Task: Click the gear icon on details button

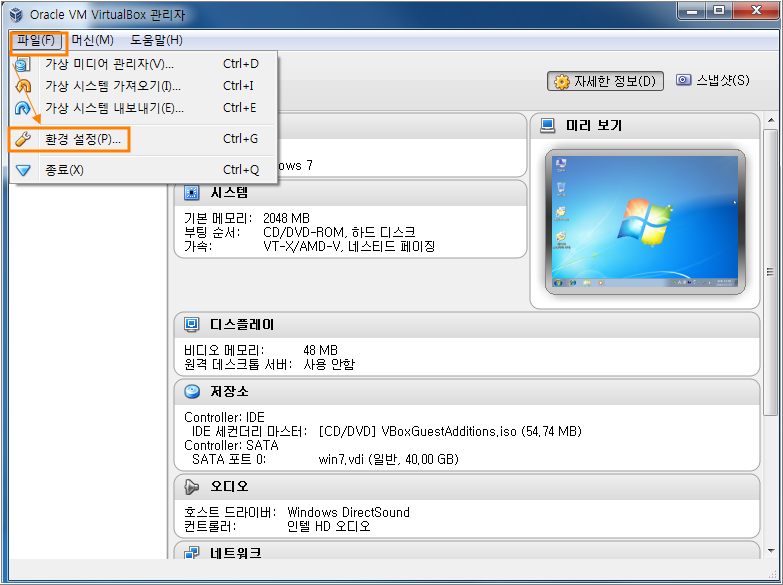Action: pos(562,81)
